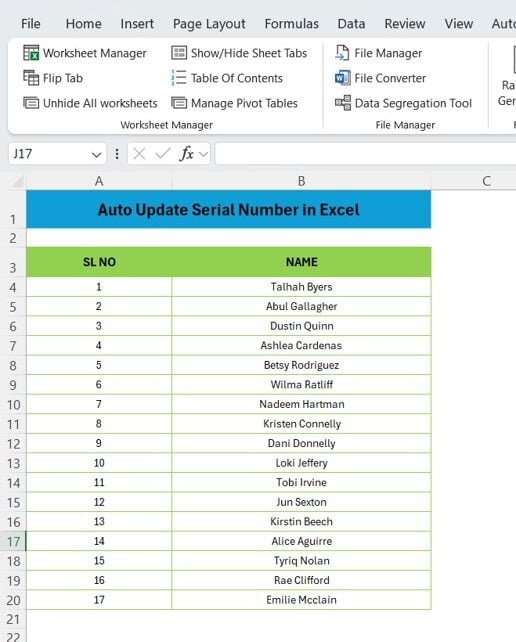Click Unhide All worksheets icon
The height and width of the screenshot is (642, 516).
click(x=31, y=103)
